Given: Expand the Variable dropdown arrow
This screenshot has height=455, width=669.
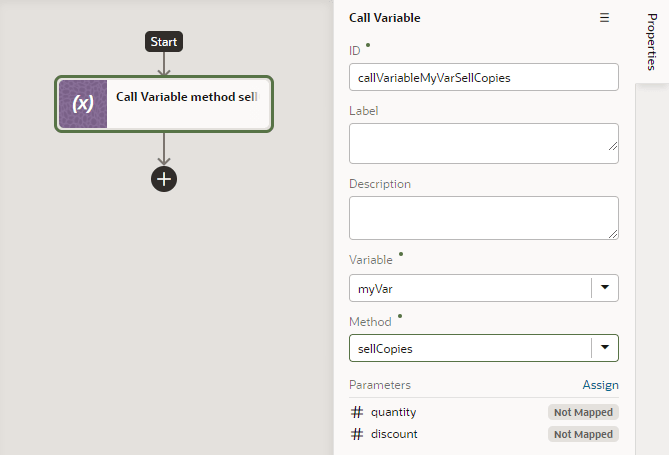Looking at the screenshot, I should (x=604, y=288).
